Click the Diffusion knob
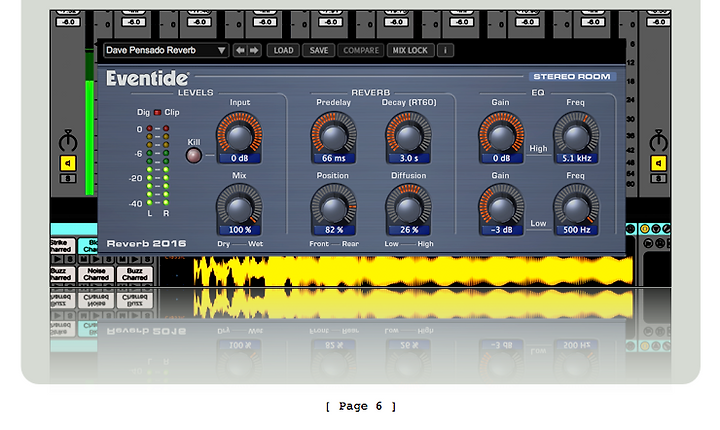This screenshot has height=430, width=720. tap(408, 207)
